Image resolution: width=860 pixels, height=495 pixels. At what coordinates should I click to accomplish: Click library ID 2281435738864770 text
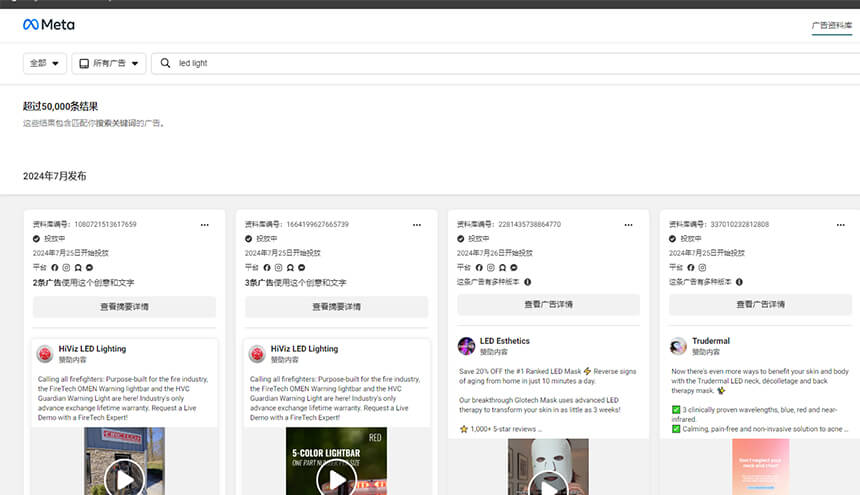(509, 224)
